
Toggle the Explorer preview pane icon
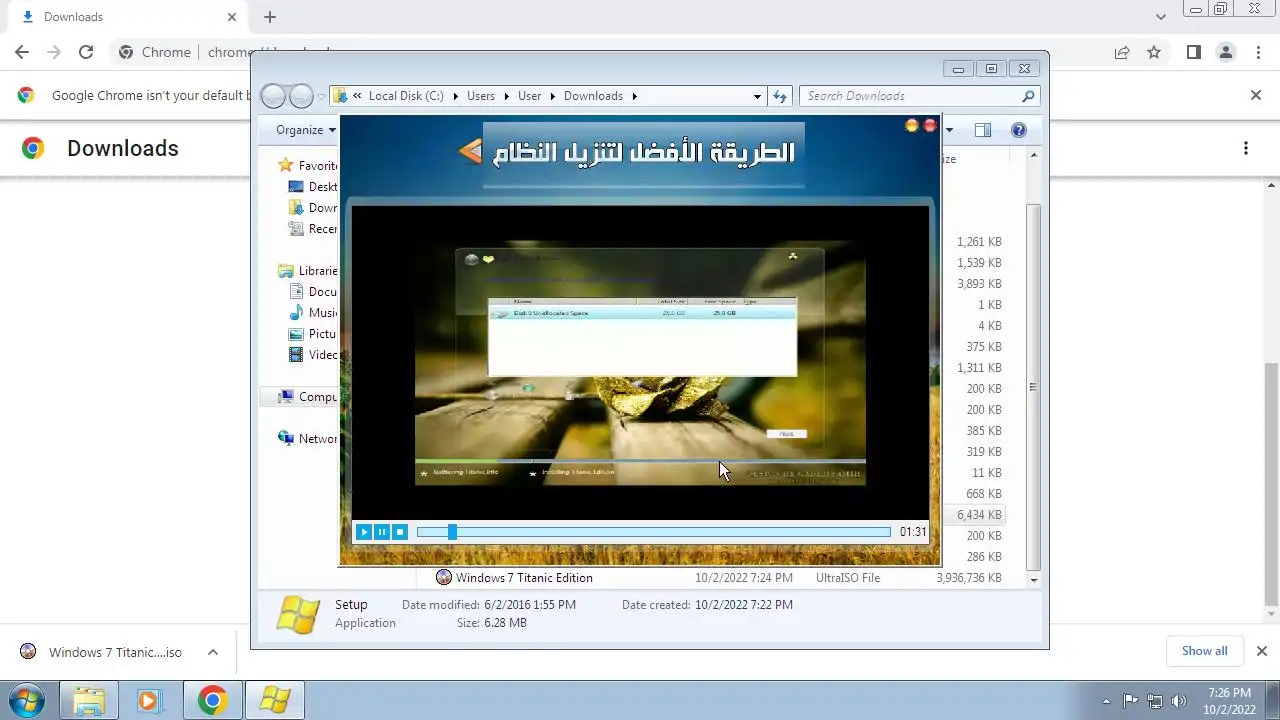(983, 130)
